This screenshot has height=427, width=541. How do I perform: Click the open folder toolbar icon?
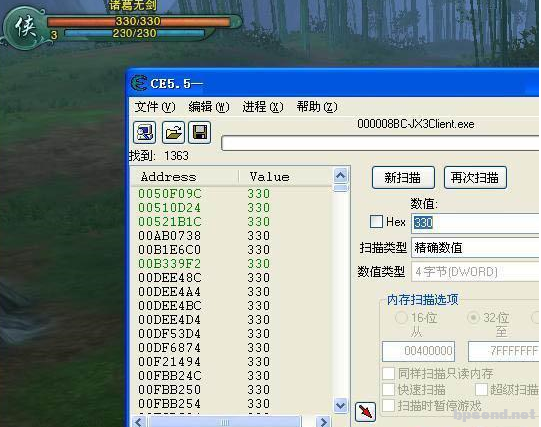[x=173, y=132]
